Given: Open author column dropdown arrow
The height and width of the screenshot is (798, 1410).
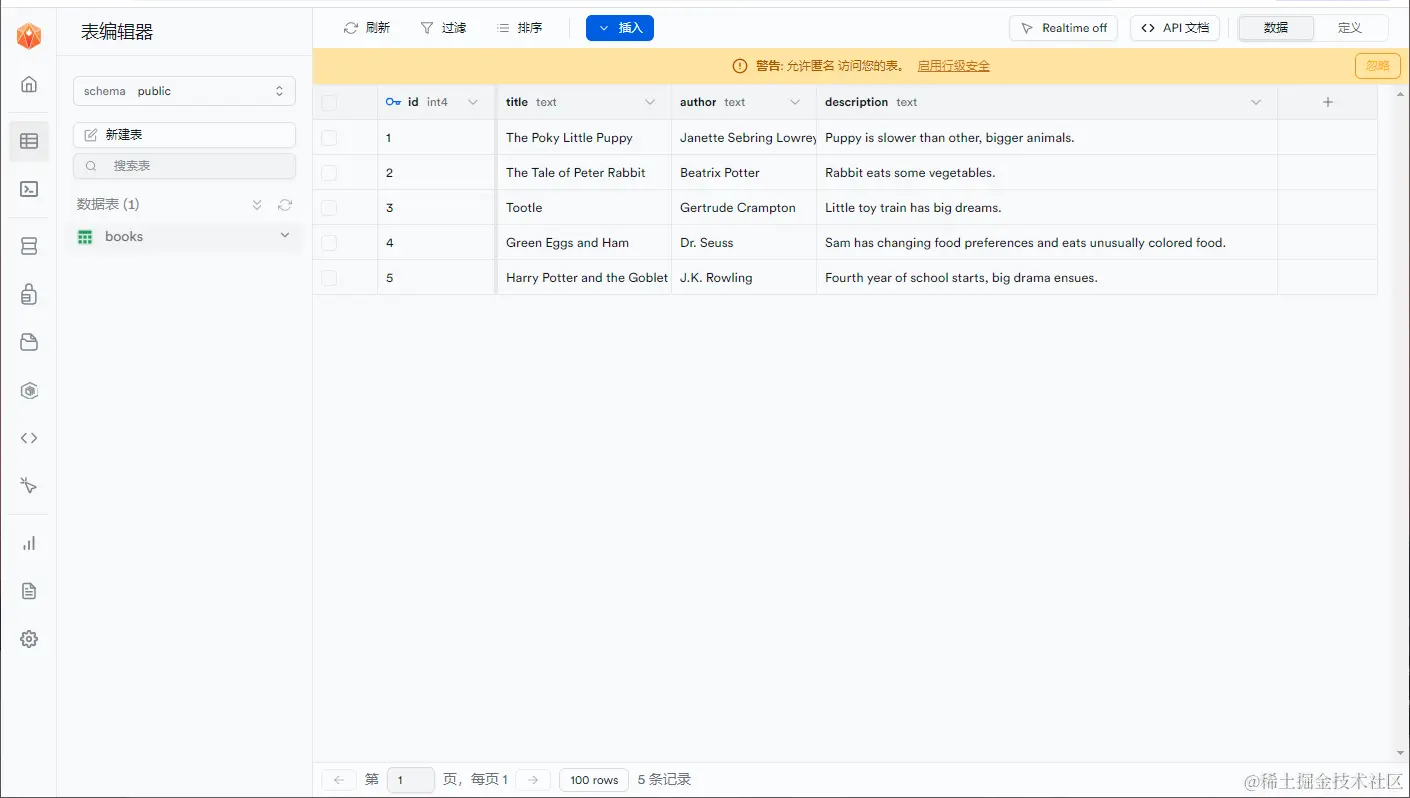Looking at the screenshot, I should (x=795, y=102).
